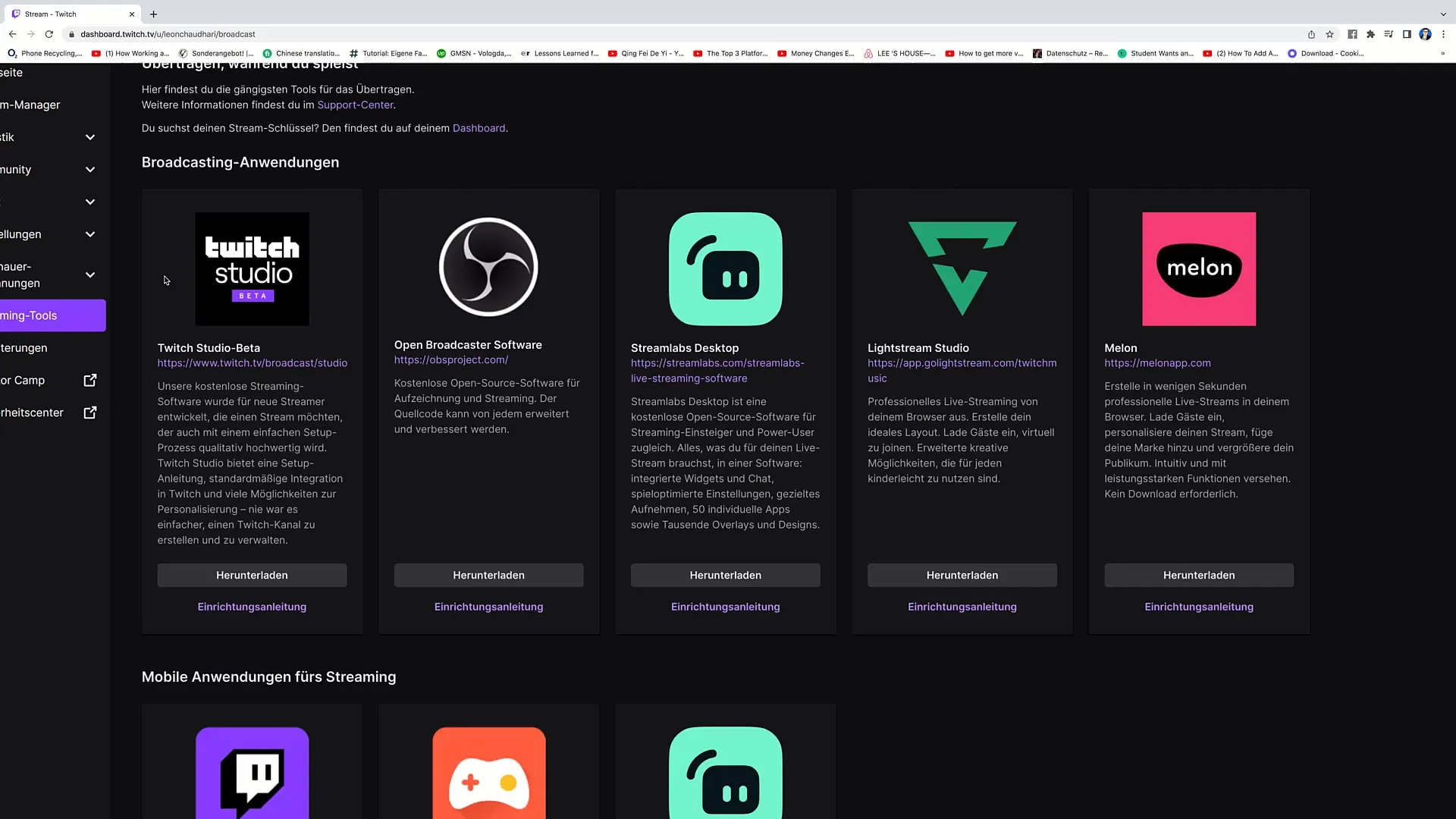Click the Mobile Anwendungen fürs Streaming heading
Viewport: 1456px width, 819px height.
click(268, 676)
